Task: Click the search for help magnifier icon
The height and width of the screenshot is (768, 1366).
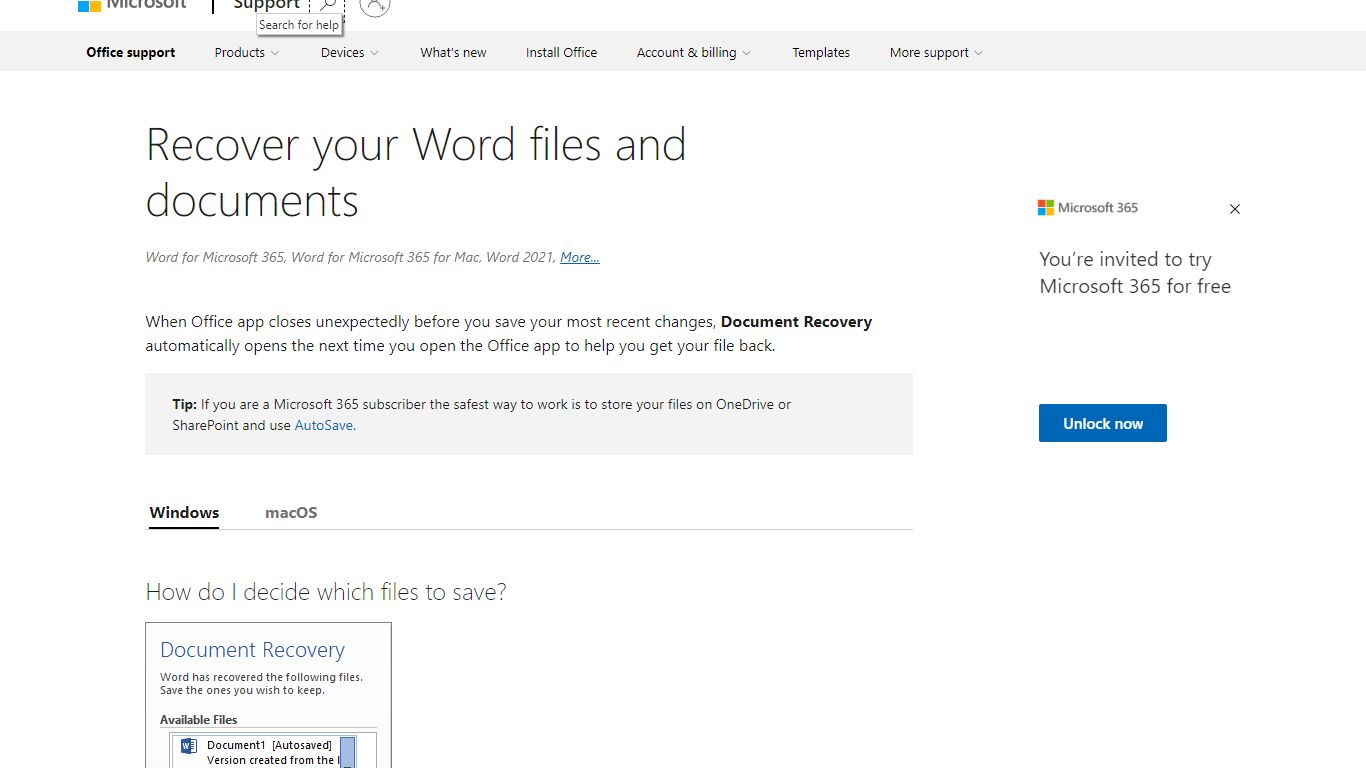Action: pyautogui.click(x=327, y=5)
